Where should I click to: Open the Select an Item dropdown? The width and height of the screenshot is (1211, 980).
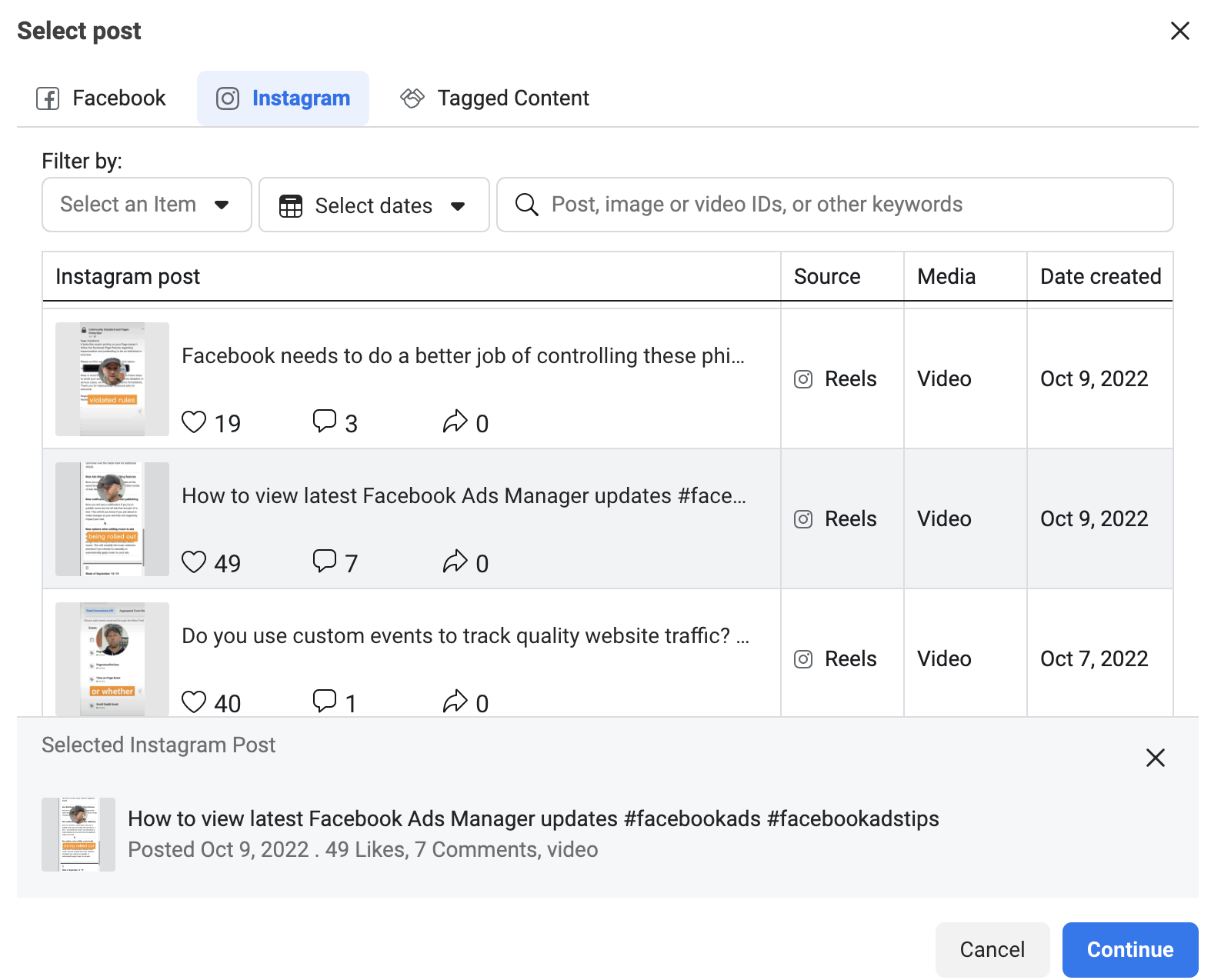pyautogui.click(x=147, y=205)
